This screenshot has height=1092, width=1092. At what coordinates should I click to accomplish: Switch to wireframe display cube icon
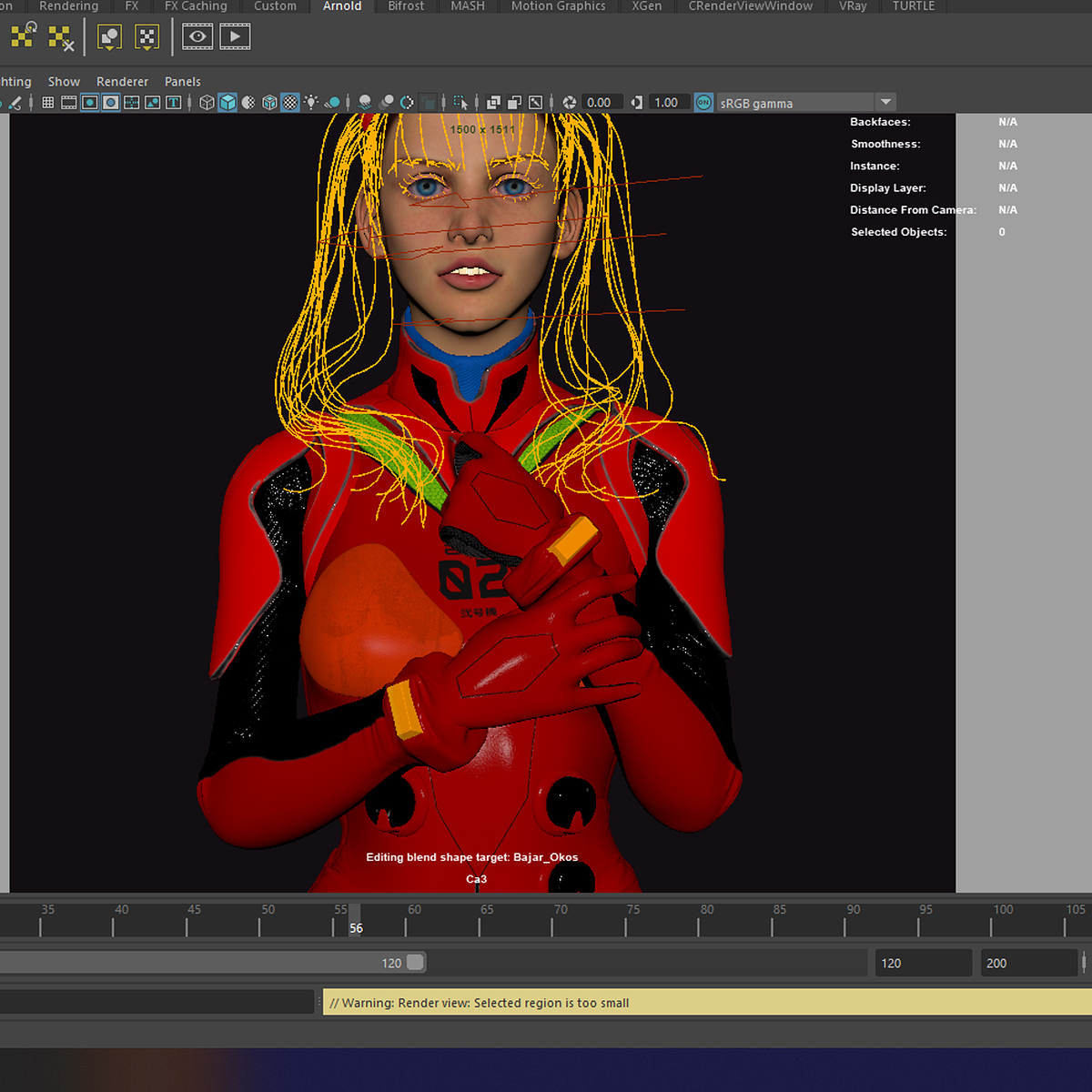pyautogui.click(x=207, y=103)
